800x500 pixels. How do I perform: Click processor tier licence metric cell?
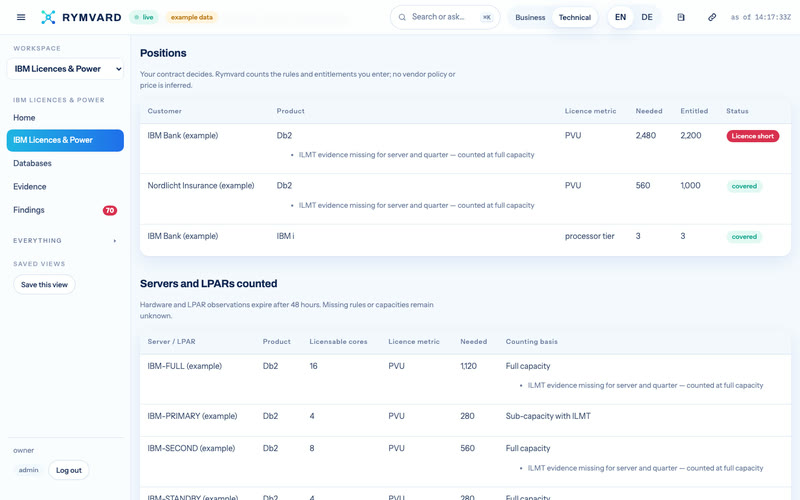(589, 236)
